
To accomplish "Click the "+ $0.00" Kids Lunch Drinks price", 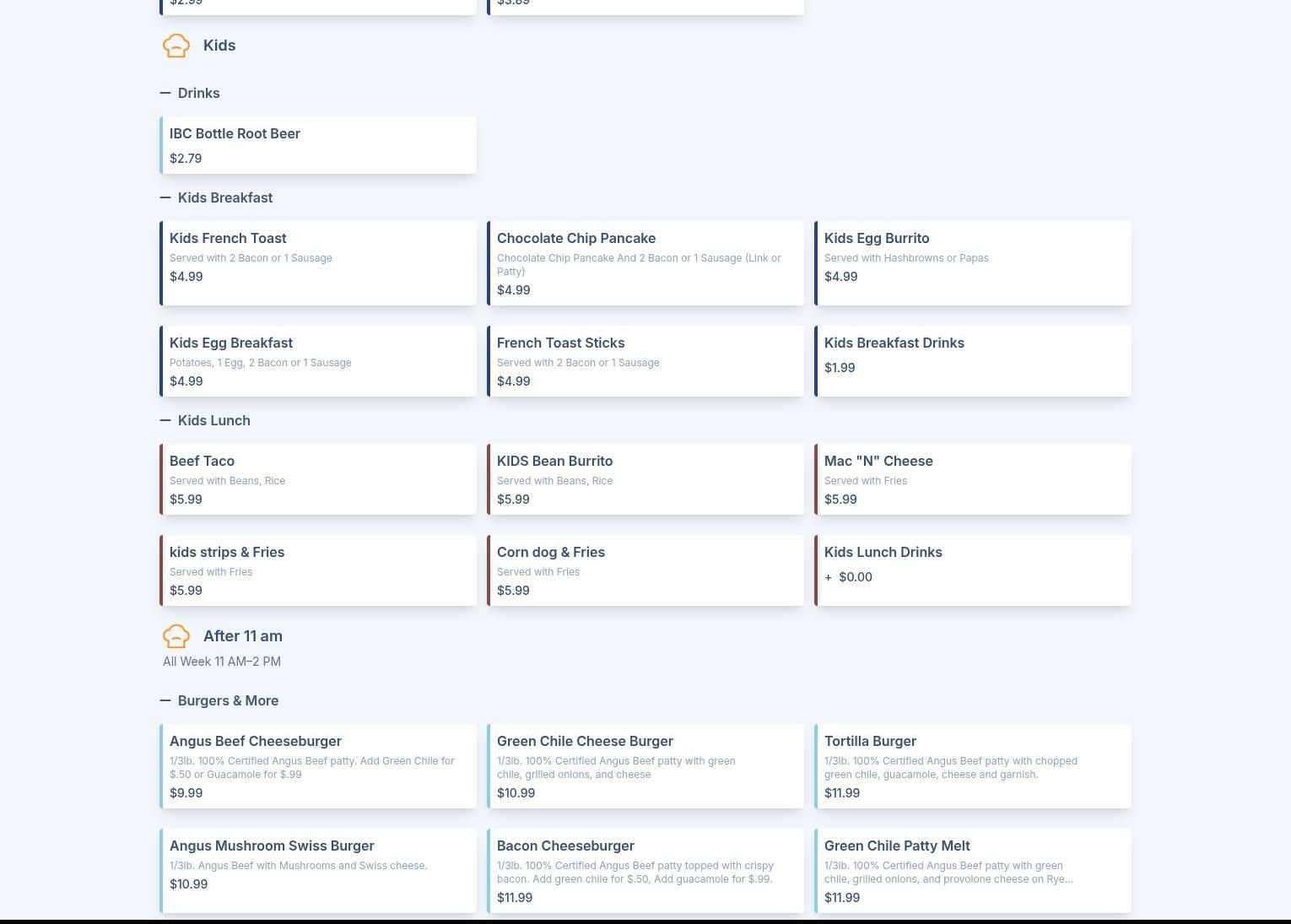I will click(x=848, y=577).
